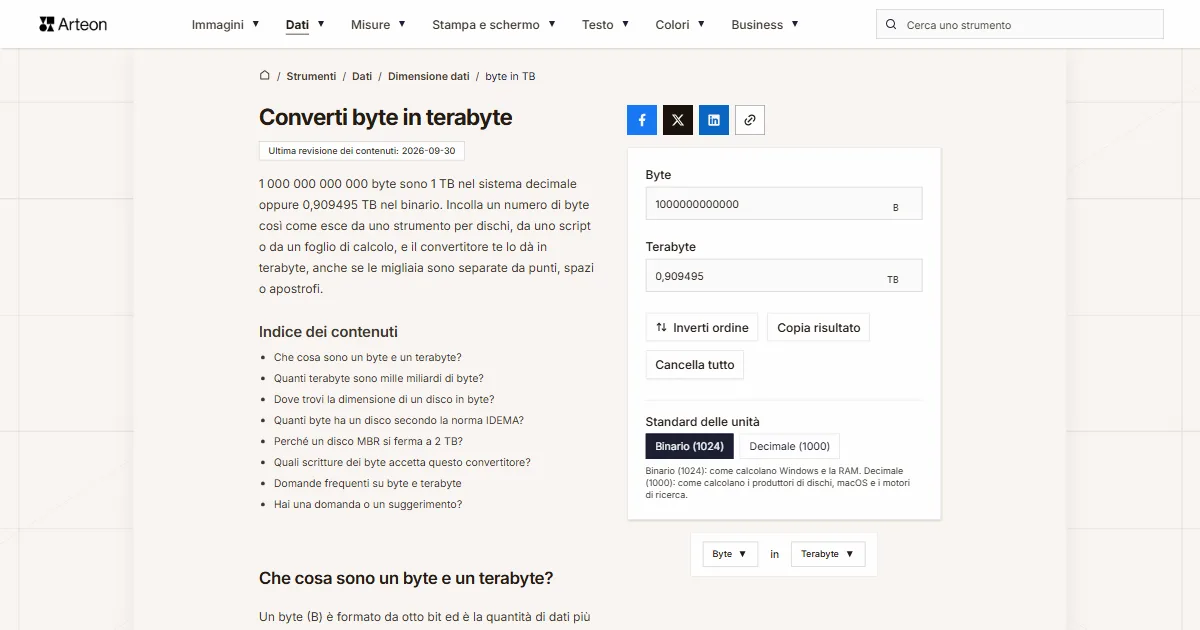Open 'Quanti terabyte sono mille miliardi di byte?'
The width and height of the screenshot is (1200, 630).
pyautogui.click(x=379, y=378)
